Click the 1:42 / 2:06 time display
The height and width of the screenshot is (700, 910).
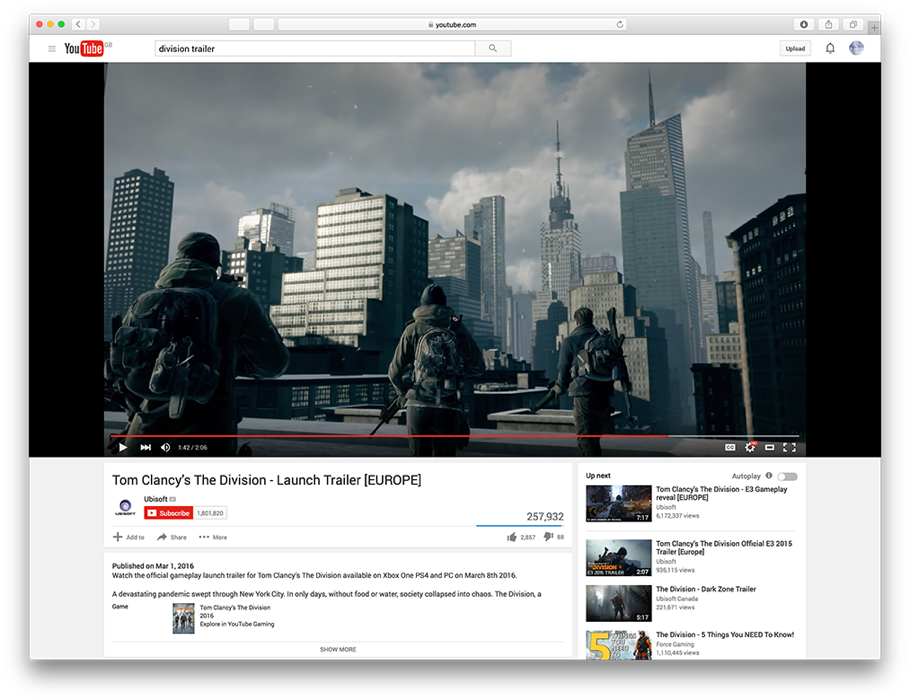[193, 448]
